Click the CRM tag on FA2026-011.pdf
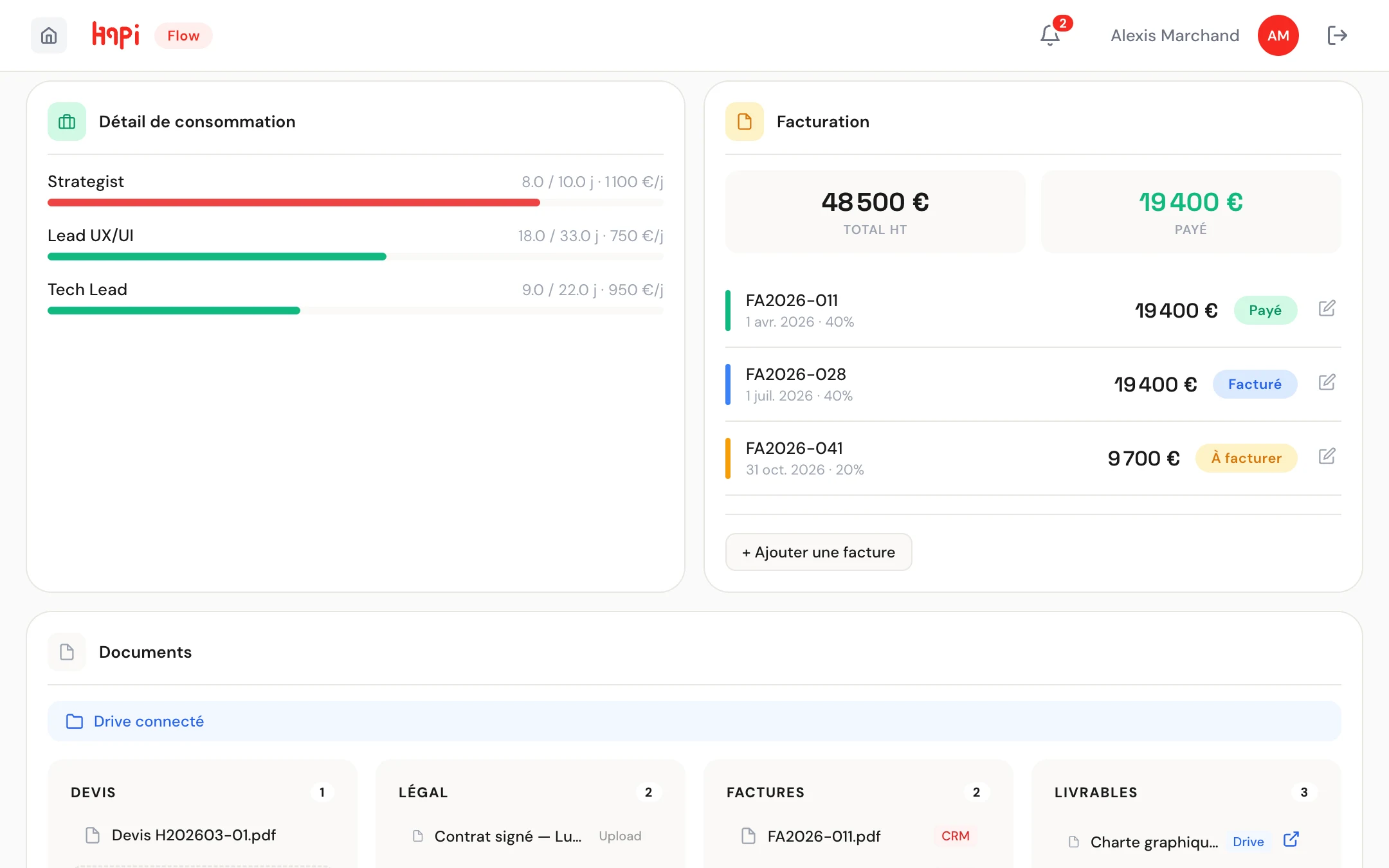Screen dimensions: 1389x868 (x=955, y=836)
